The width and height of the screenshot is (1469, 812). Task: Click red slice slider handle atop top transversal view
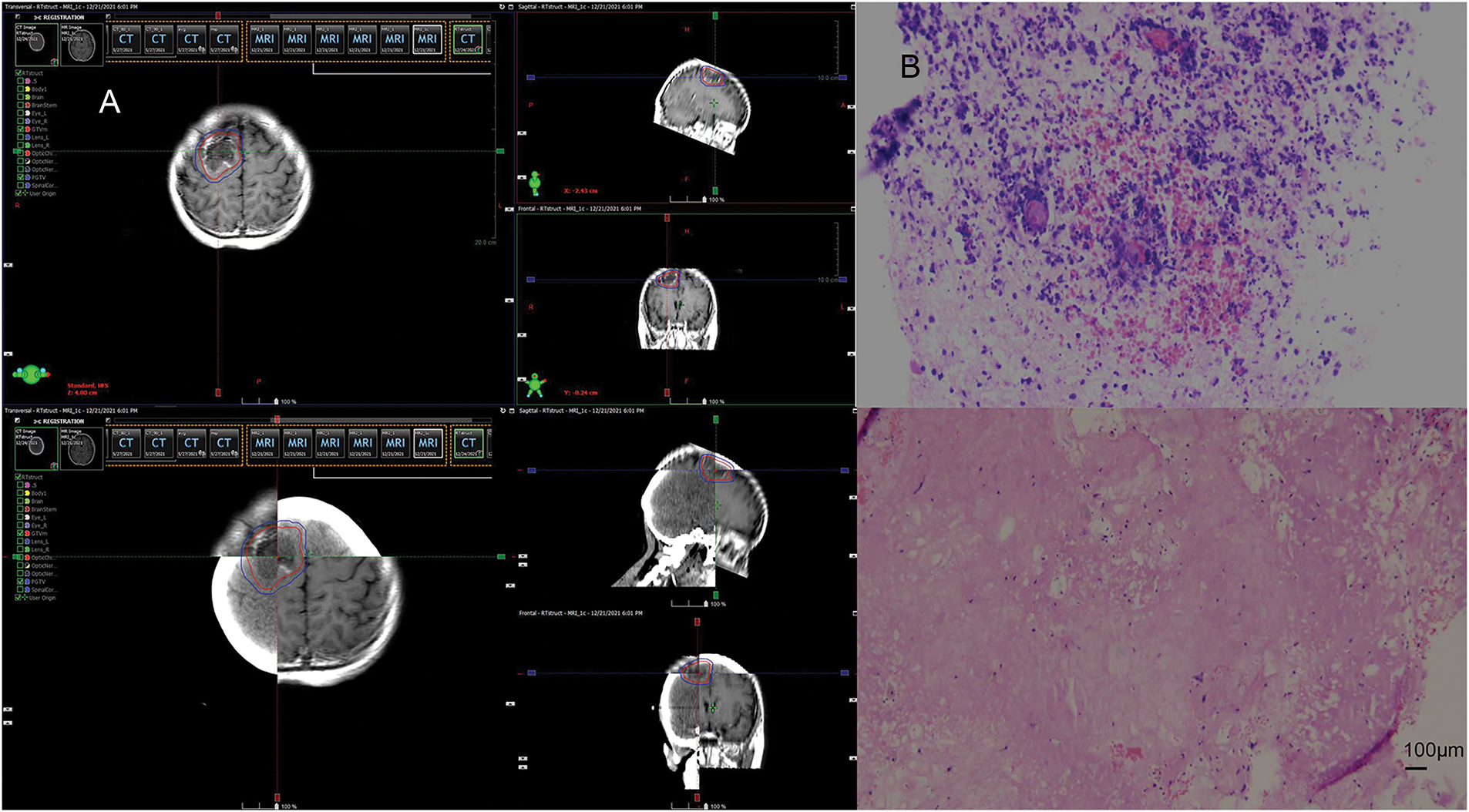pos(219,15)
